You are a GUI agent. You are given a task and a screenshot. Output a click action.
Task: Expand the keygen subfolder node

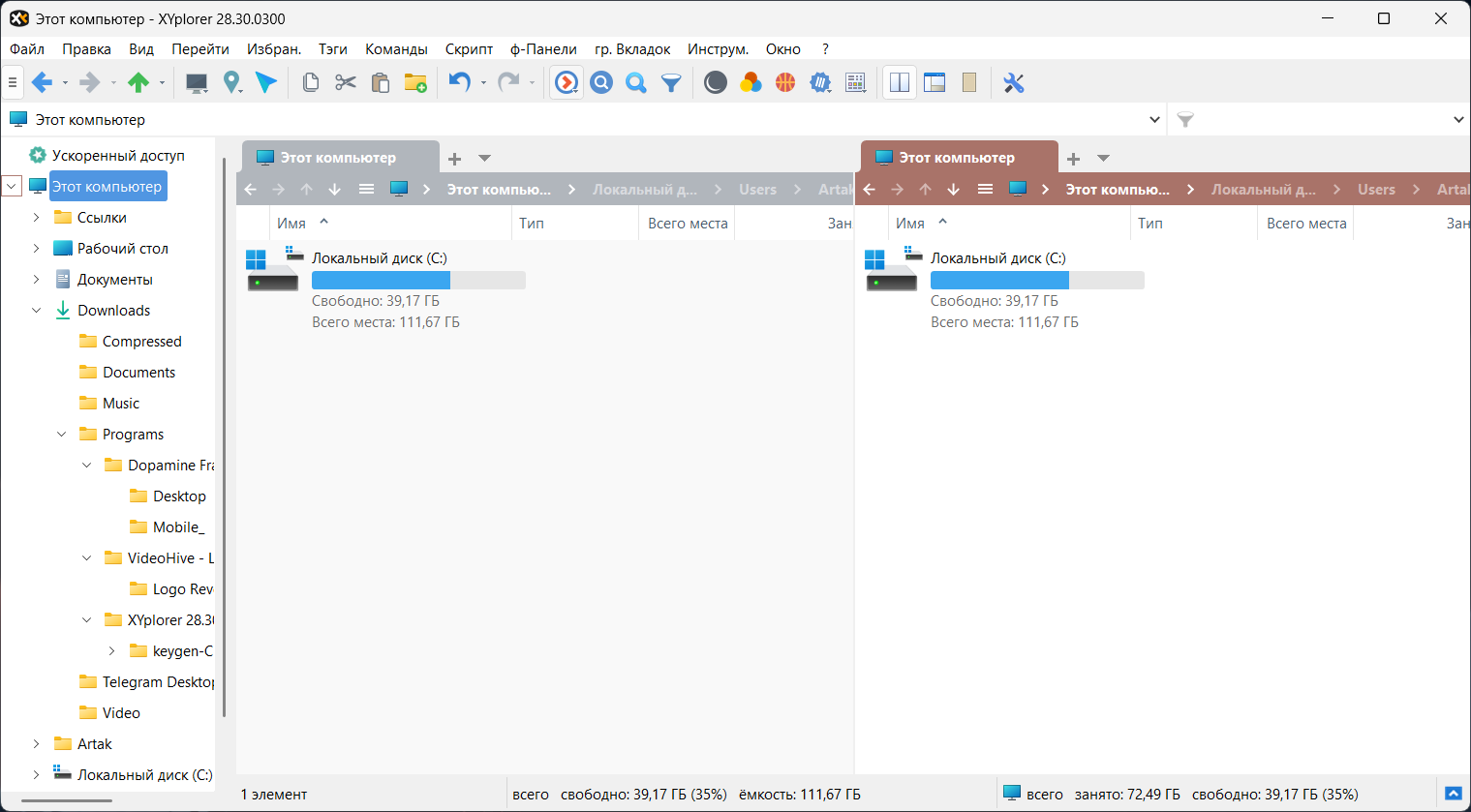[x=112, y=650]
